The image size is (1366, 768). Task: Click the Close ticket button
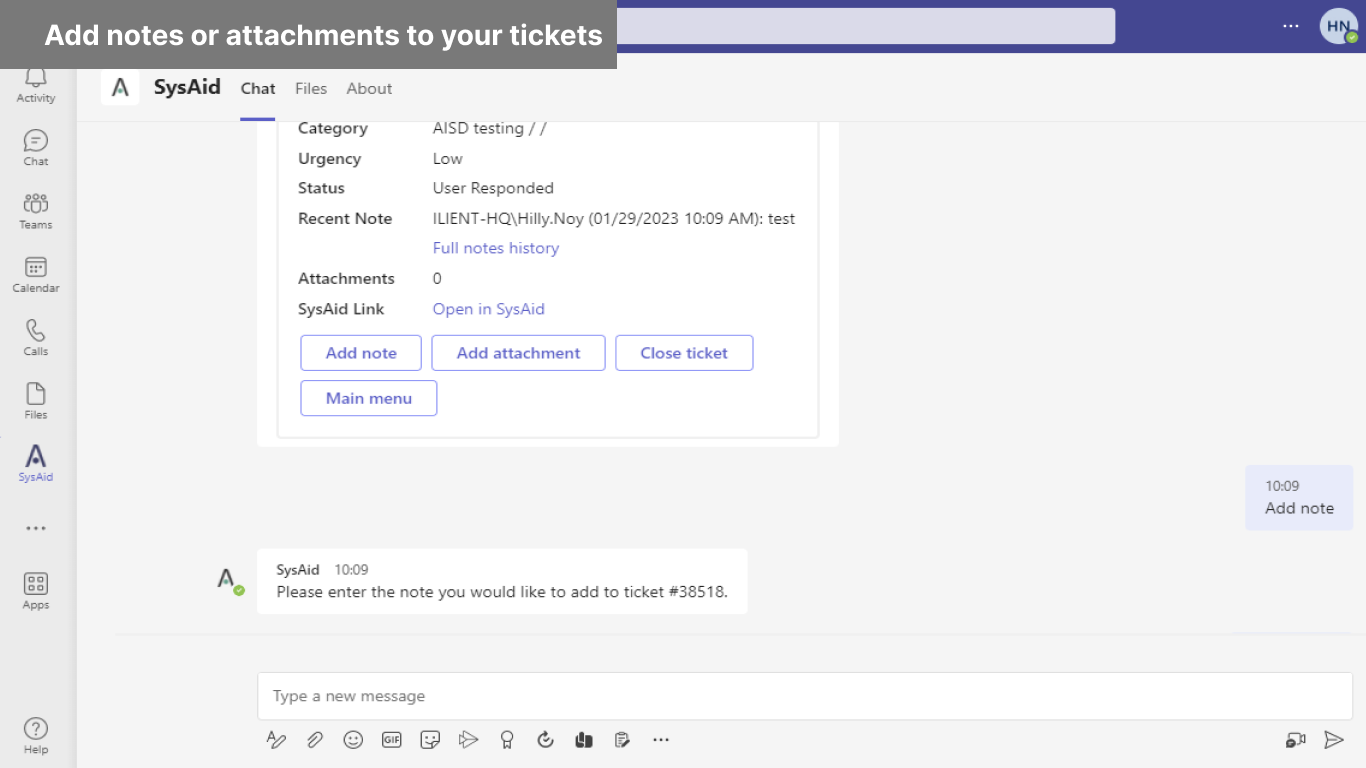point(684,353)
